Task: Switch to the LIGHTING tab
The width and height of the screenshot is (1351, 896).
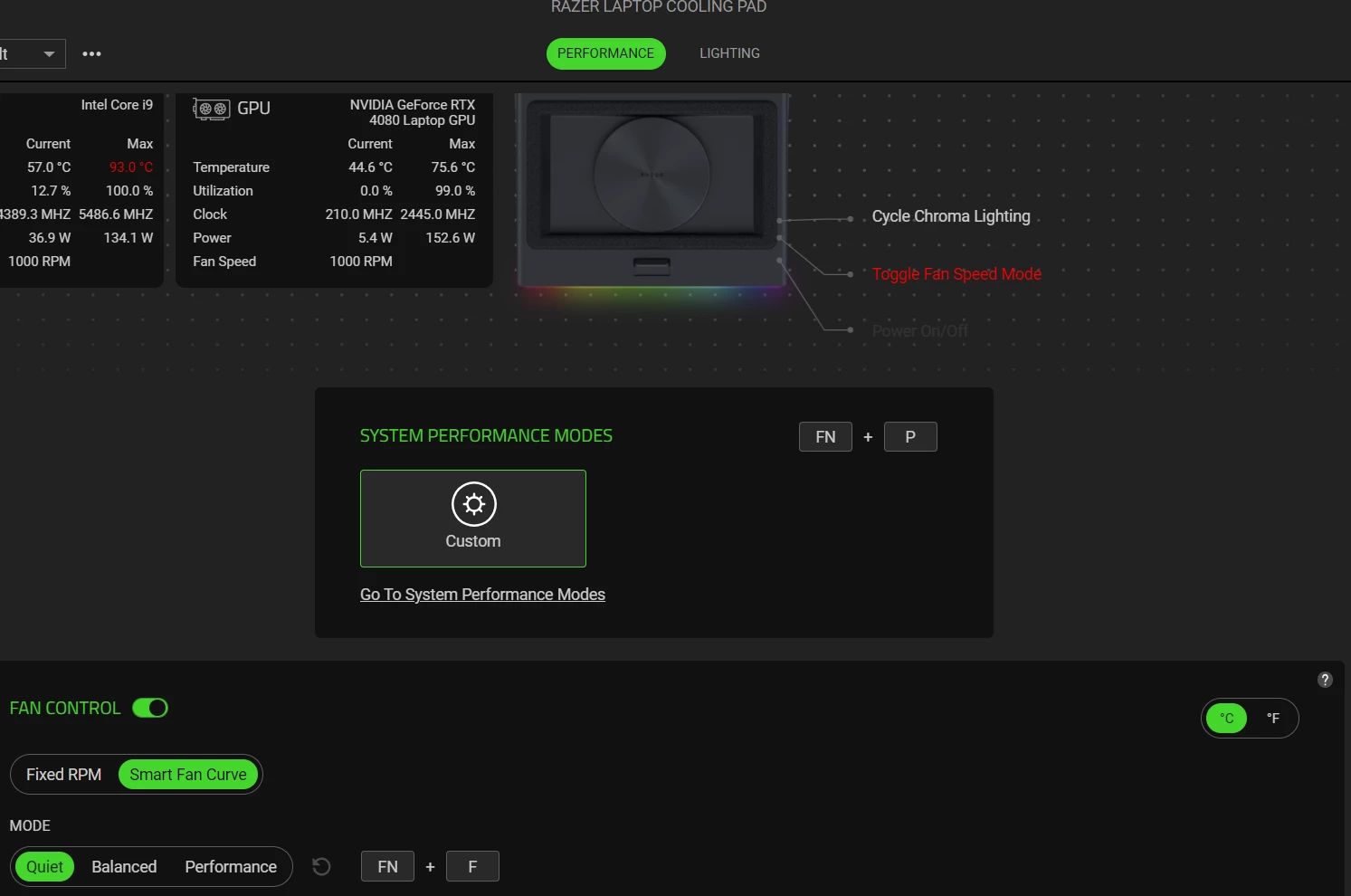Action: point(729,53)
